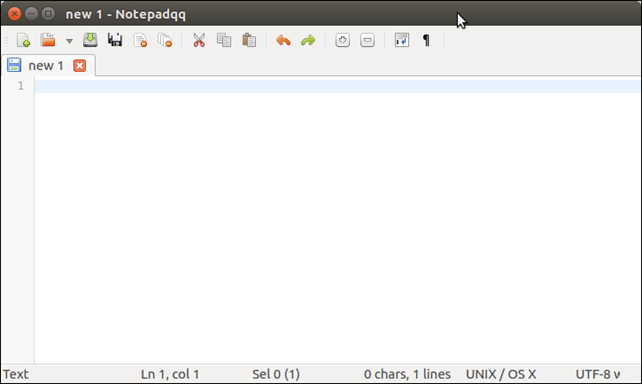Click 'UNIX / OS X' line ending label

(x=501, y=374)
